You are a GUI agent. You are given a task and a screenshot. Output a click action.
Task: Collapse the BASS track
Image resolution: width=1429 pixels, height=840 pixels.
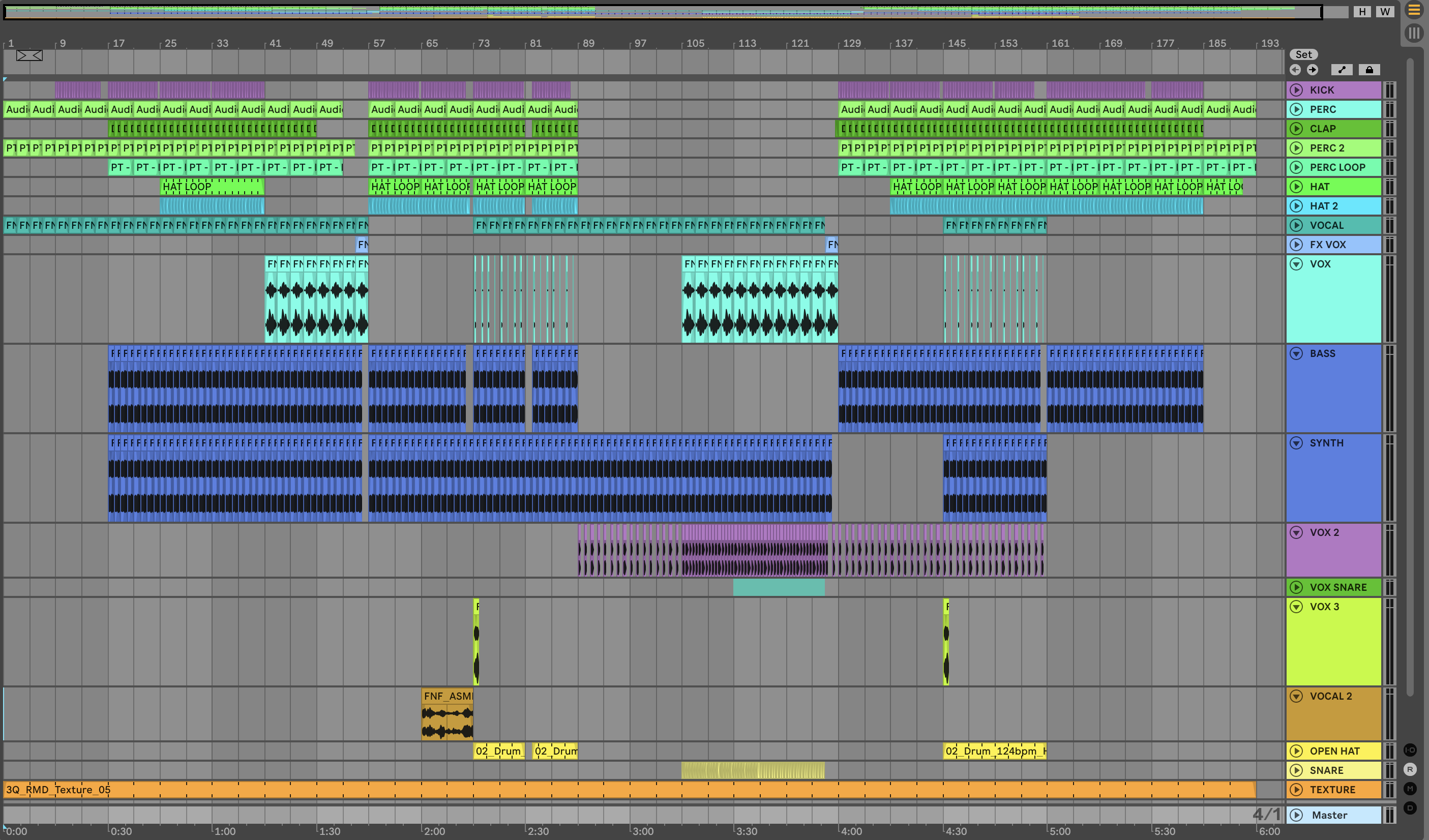pos(1296,354)
